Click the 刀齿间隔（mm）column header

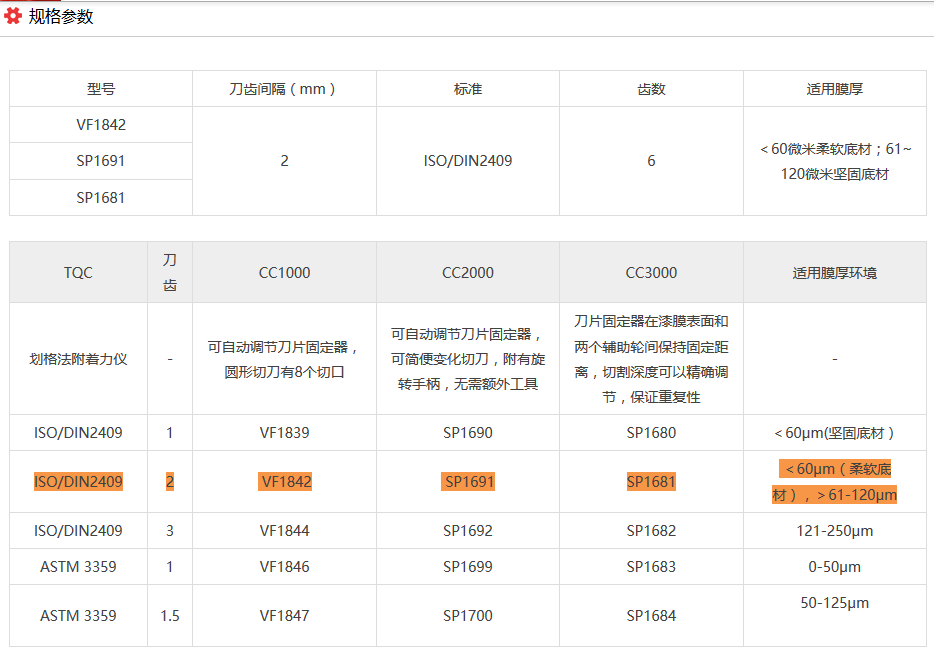click(x=284, y=89)
